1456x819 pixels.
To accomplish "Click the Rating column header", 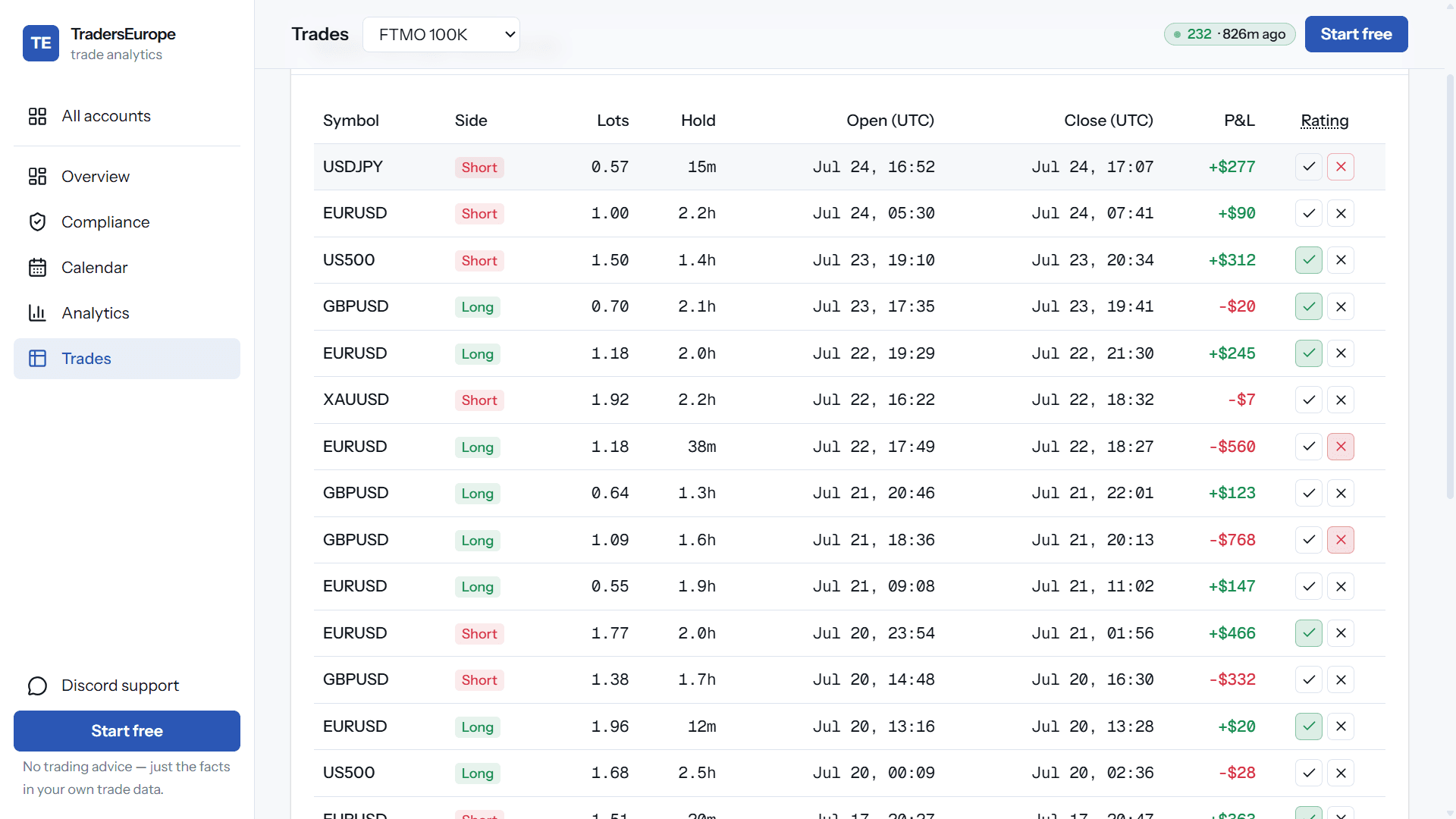I will click(x=1324, y=121).
